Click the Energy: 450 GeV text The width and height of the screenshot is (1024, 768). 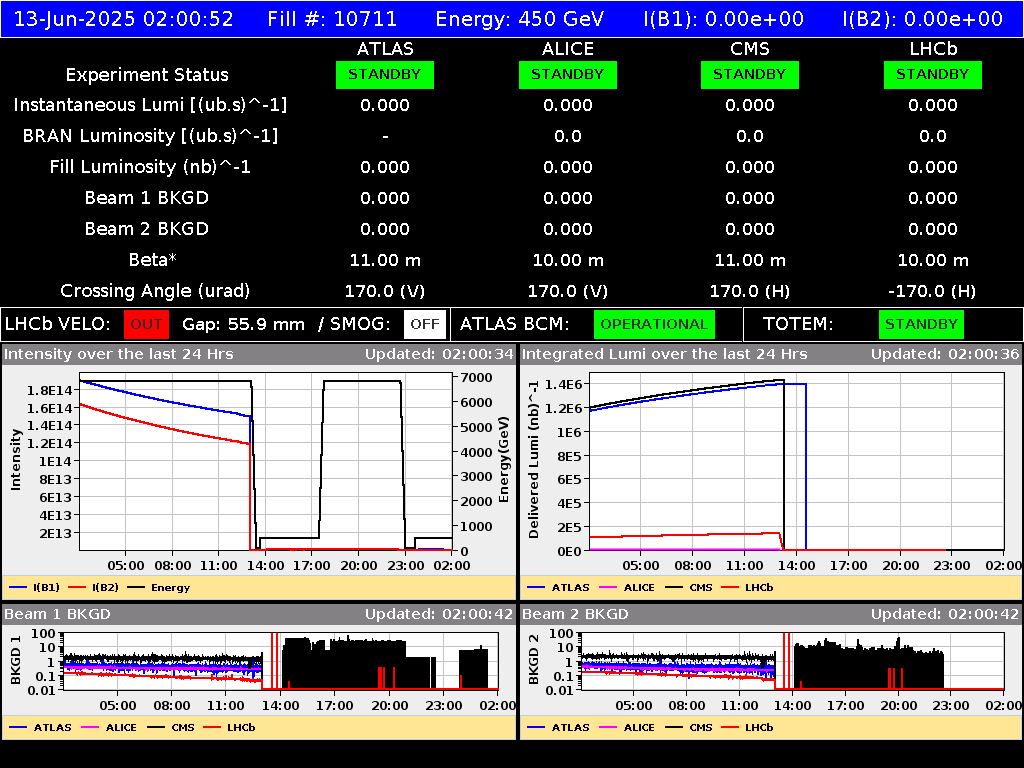[x=520, y=19]
